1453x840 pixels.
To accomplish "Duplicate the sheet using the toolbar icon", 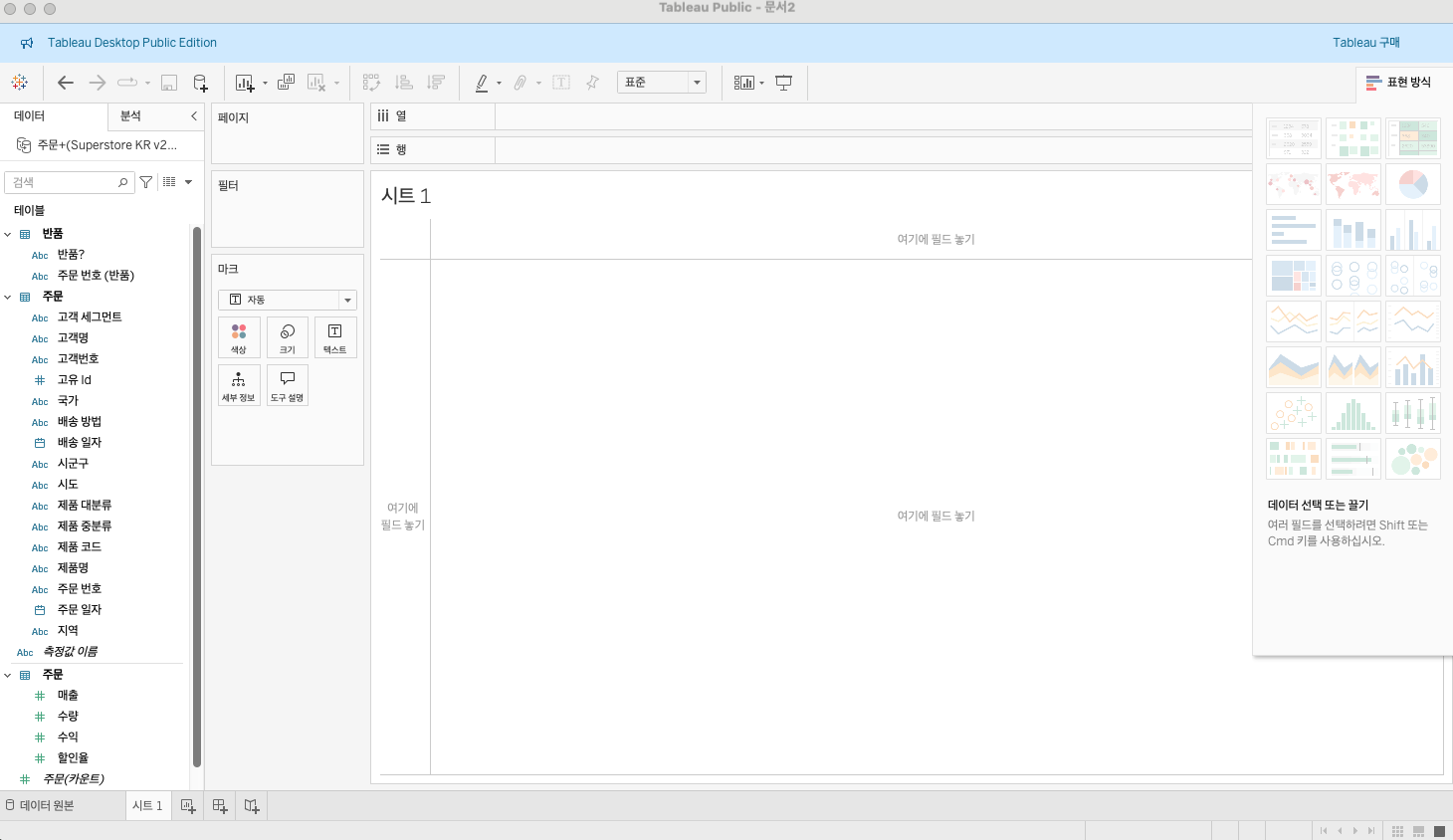I will [286, 83].
